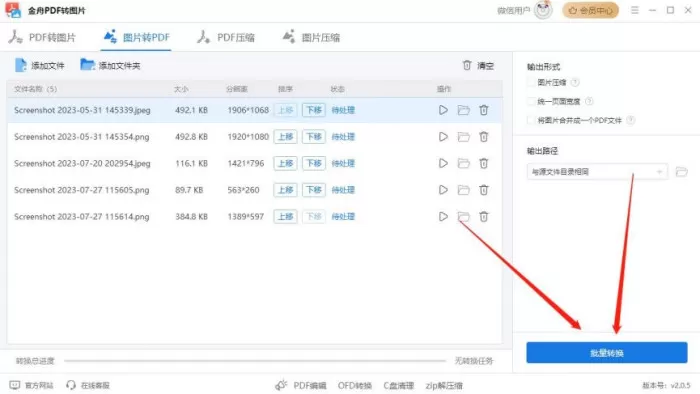Move up Screenshot 2023-05-31 145354.png with 上移

pyautogui.click(x=285, y=137)
